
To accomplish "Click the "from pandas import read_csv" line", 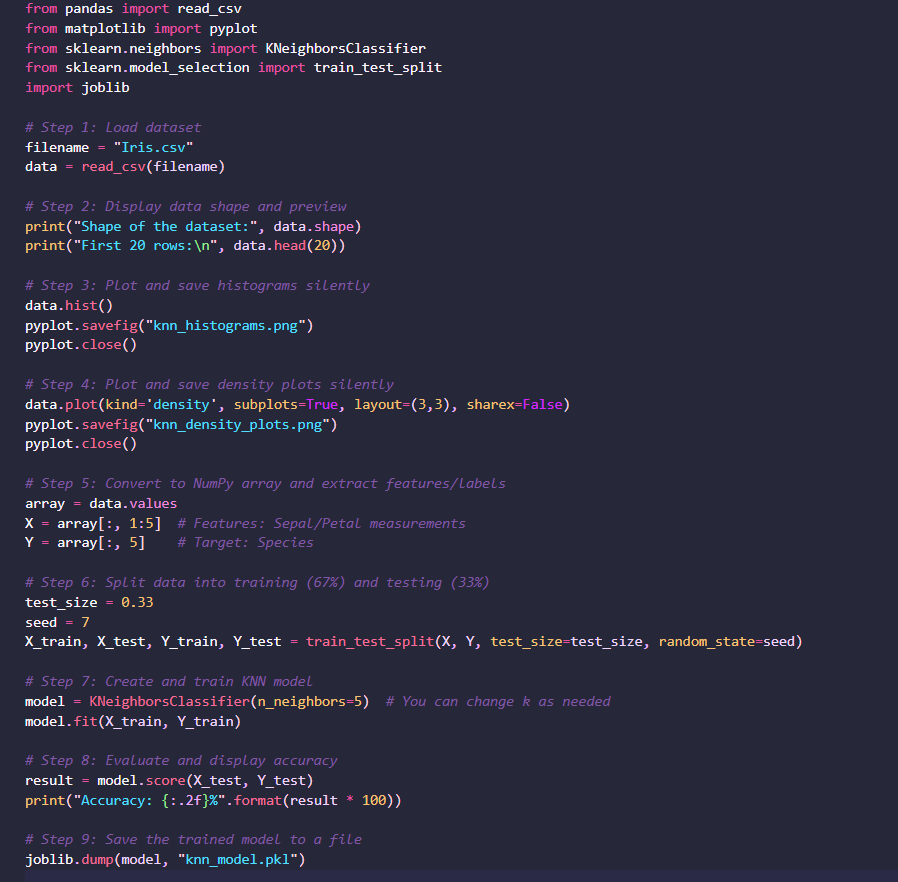I will [x=133, y=9].
